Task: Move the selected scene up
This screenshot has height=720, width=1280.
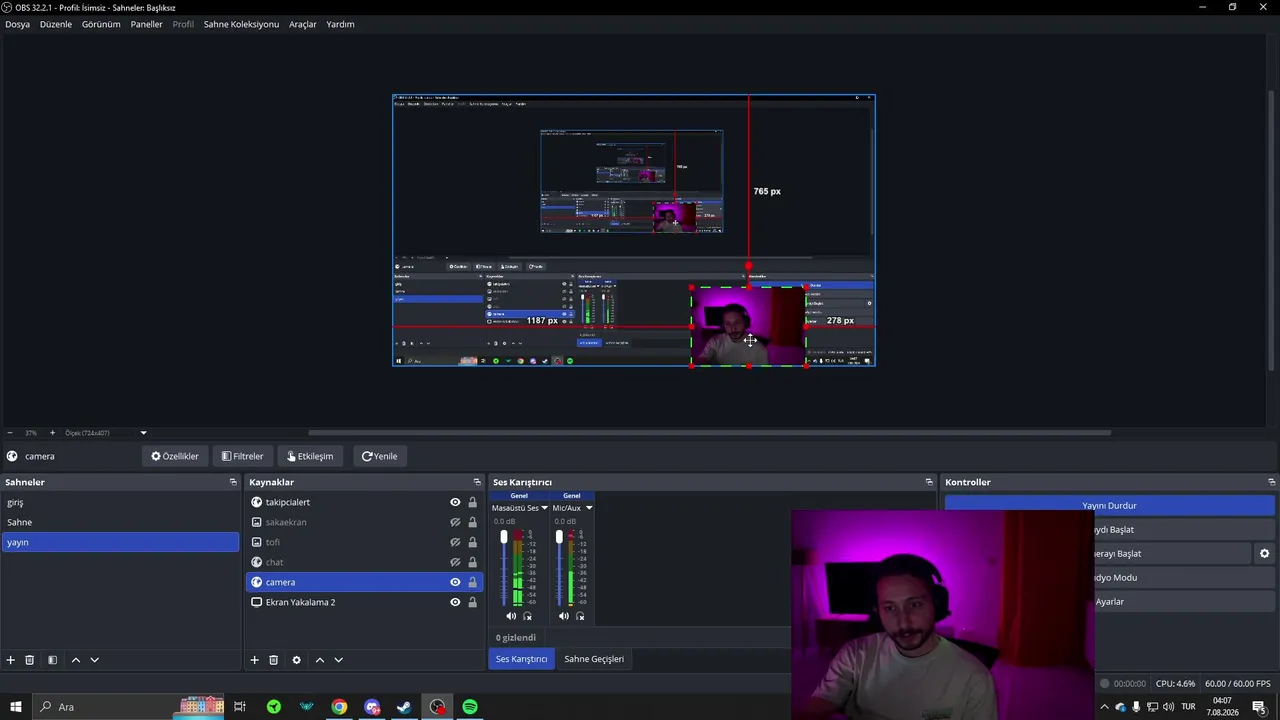Action: pyautogui.click(x=75, y=660)
